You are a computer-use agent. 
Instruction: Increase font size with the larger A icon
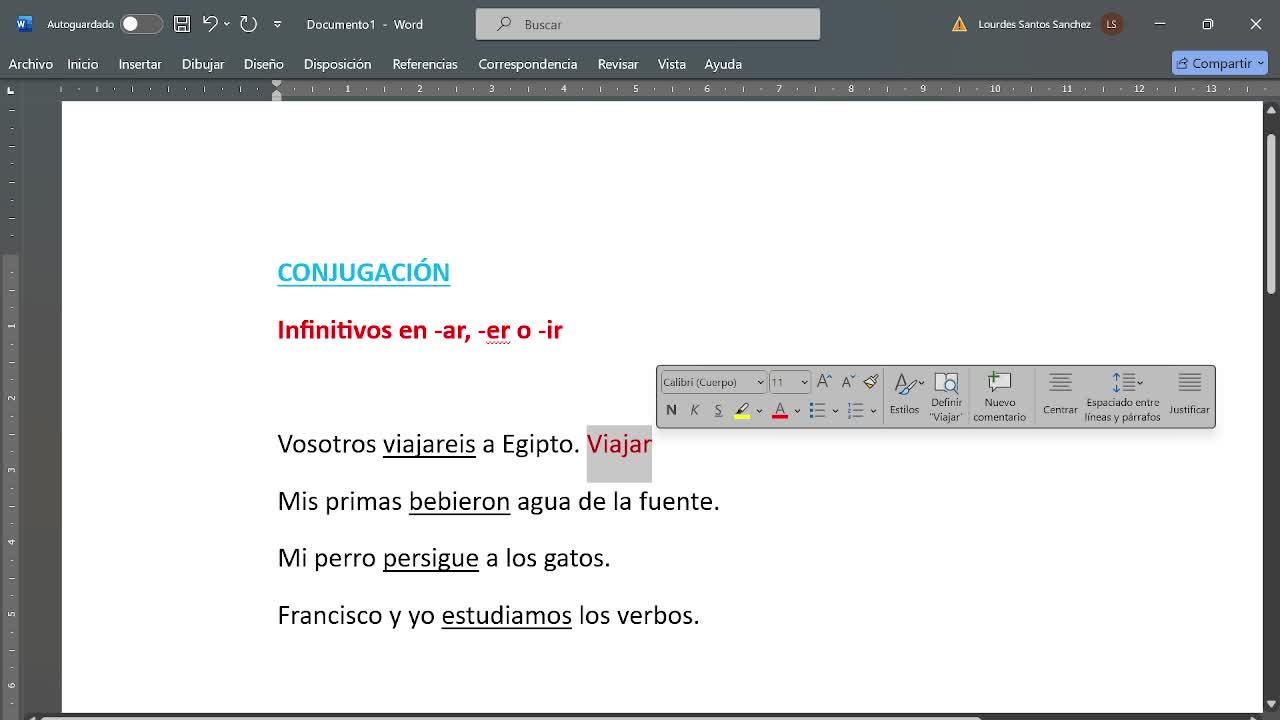[824, 382]
